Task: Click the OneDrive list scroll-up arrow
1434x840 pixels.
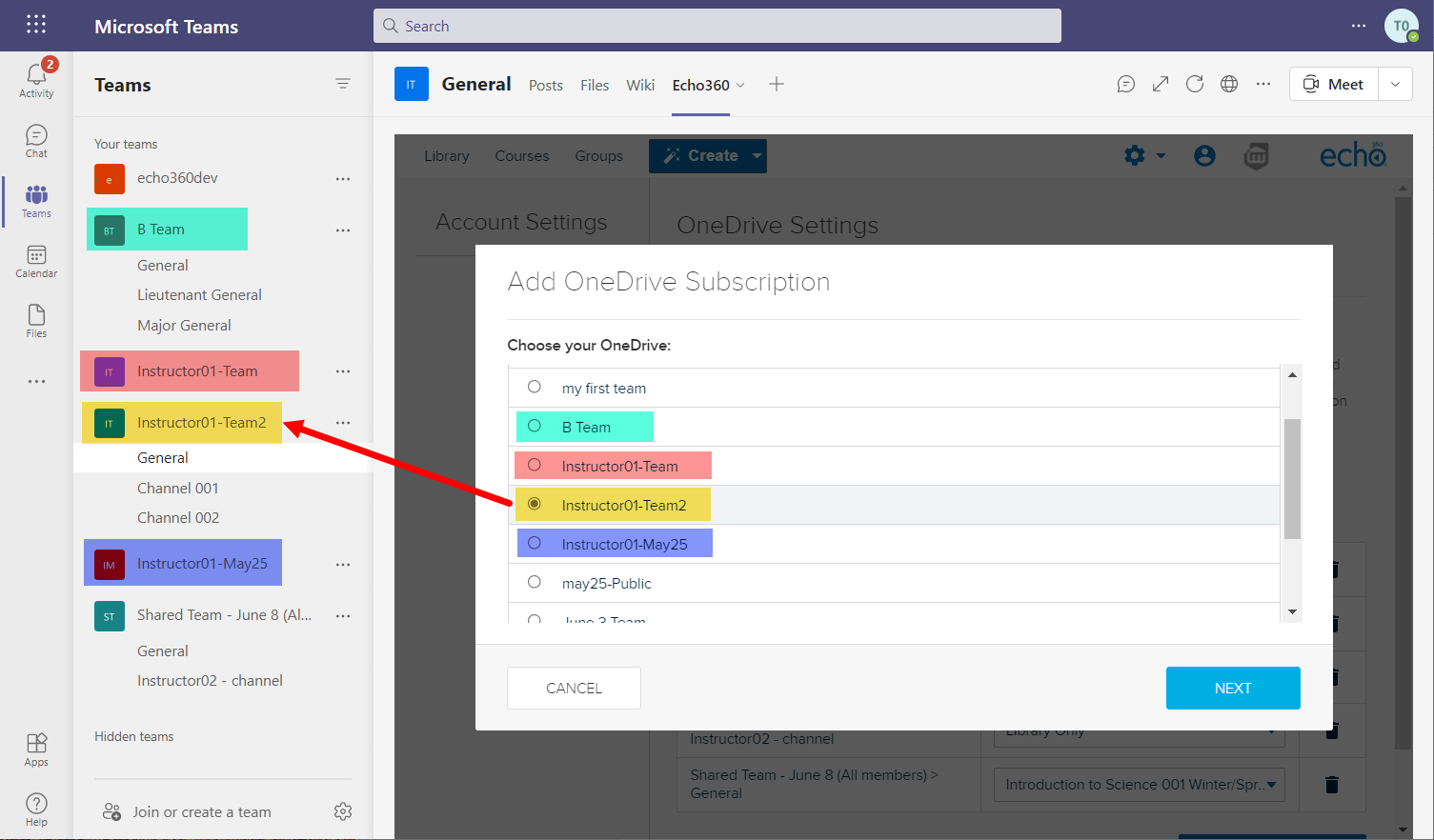Action: [x=1292, y=374]
